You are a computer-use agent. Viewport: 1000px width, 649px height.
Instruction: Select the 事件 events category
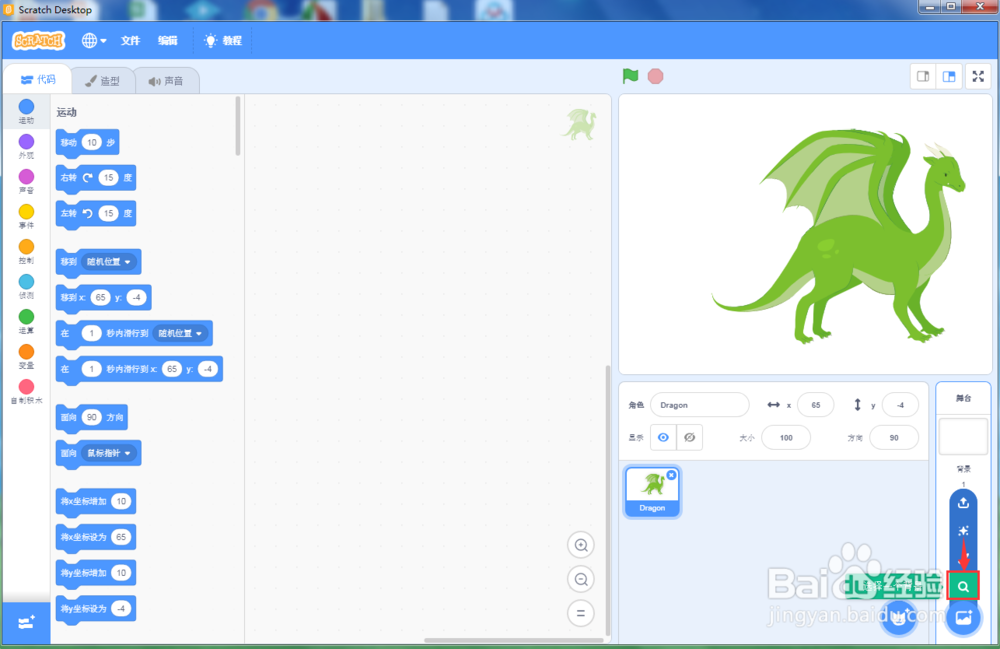point(26,216)
